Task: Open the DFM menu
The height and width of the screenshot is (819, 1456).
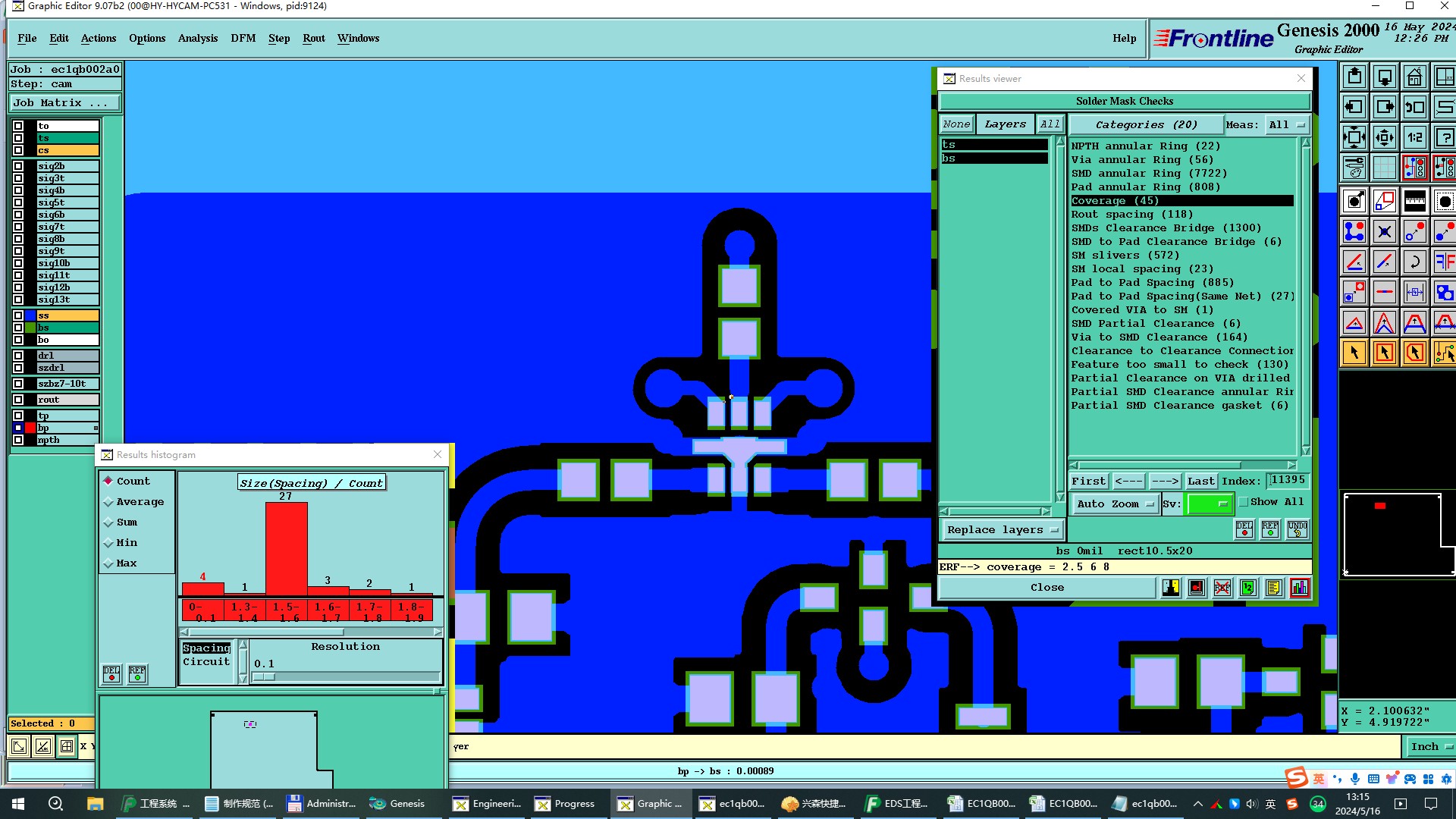Action: coord(243,38)
